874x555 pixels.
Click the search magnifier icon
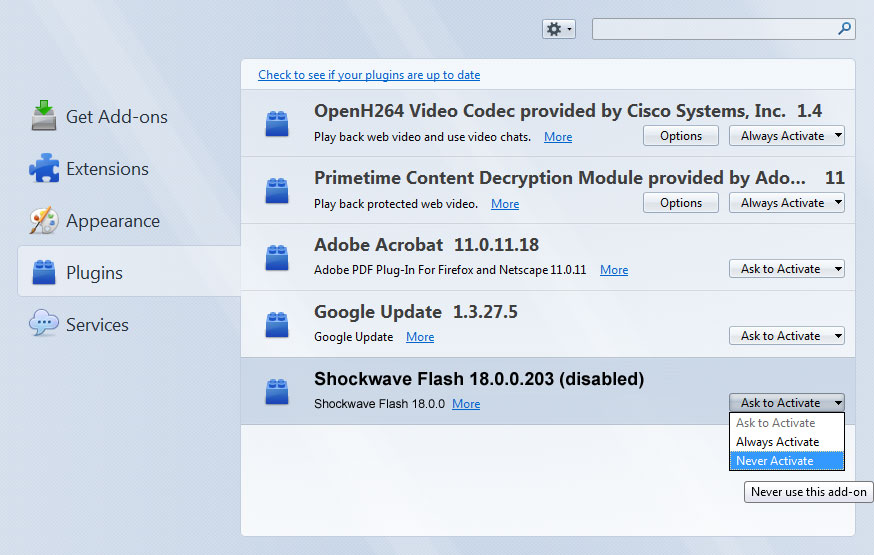tap(844, 28)
